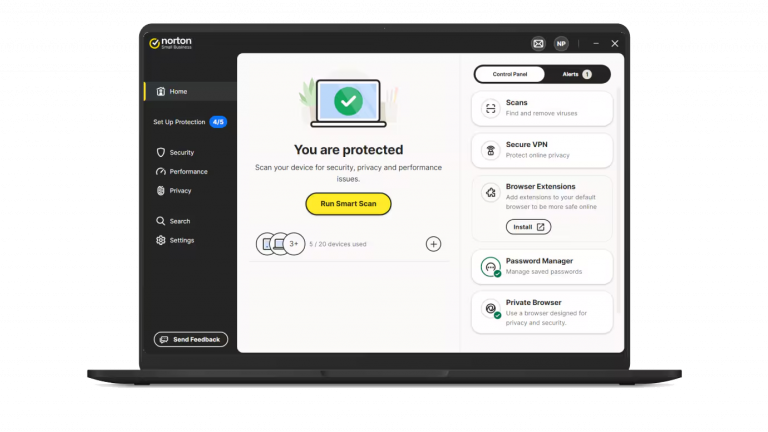768x432 pixels.
Task: Add a device with plus button
Action: [x=433, y=243]
